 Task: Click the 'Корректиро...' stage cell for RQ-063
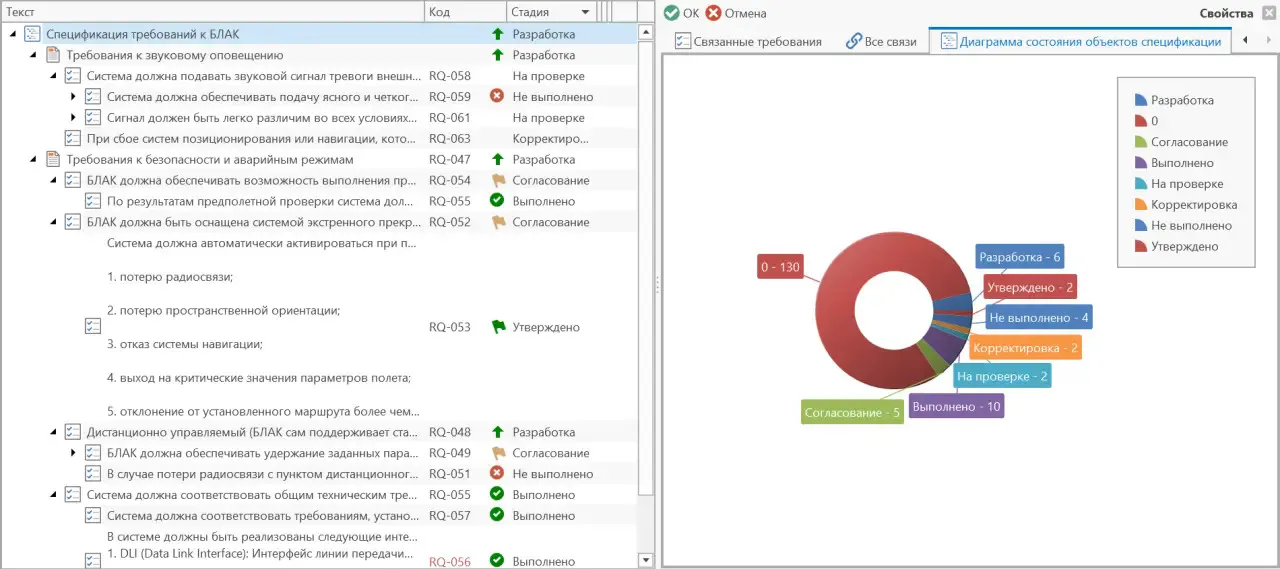click(x=551, y=139)
